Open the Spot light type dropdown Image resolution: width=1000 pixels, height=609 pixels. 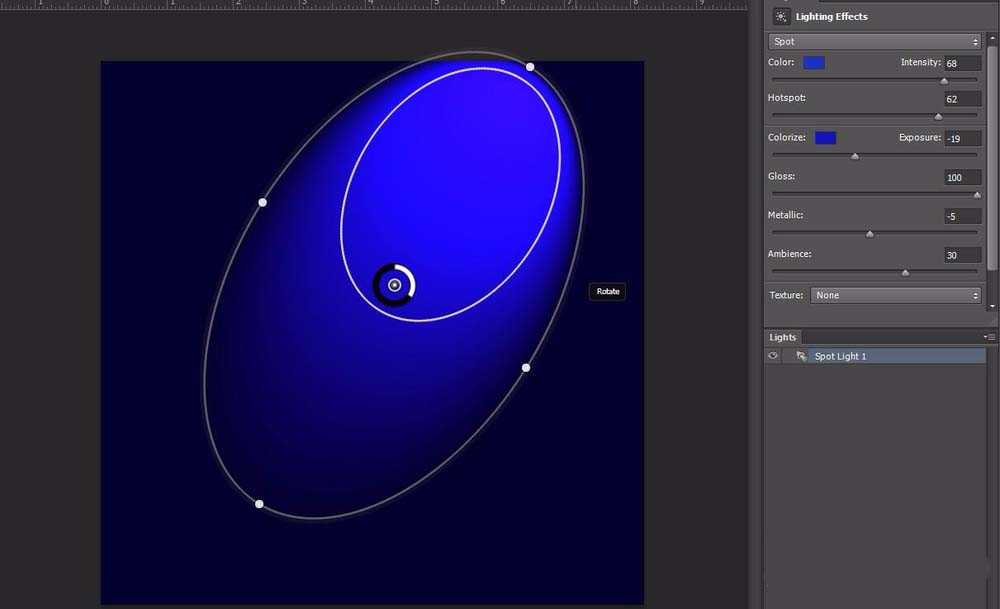coord(875,42)
